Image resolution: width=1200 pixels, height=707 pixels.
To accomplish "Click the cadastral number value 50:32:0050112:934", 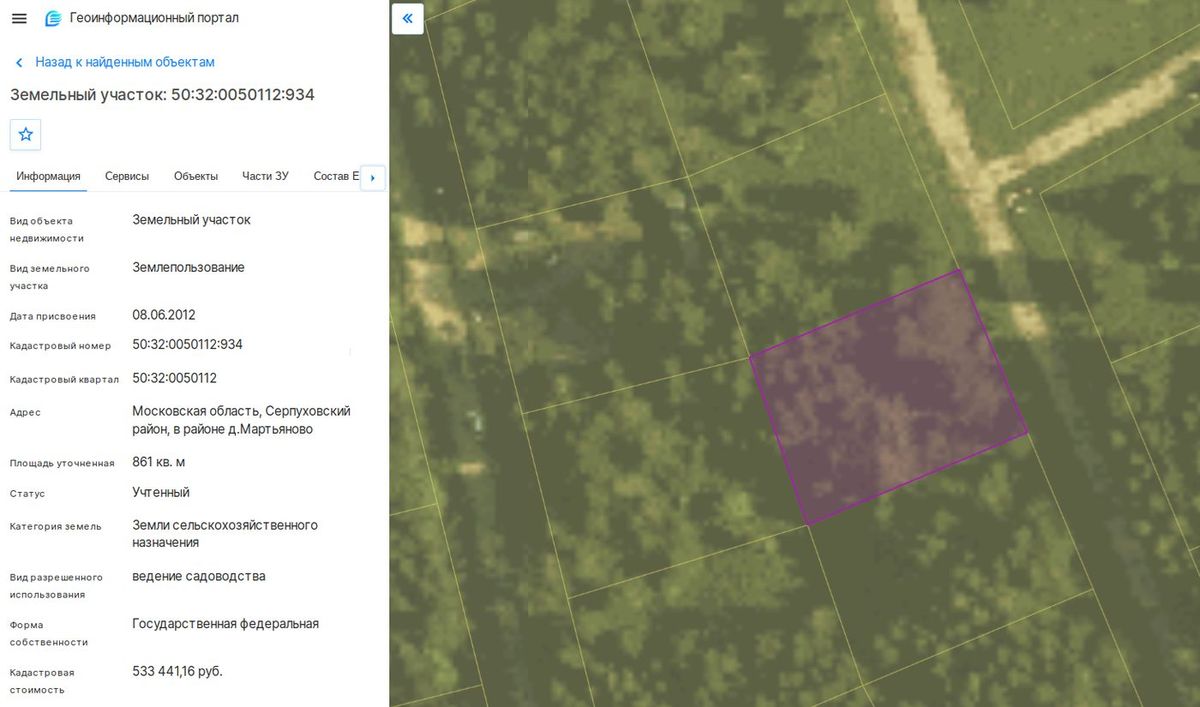I will point(187,344).
